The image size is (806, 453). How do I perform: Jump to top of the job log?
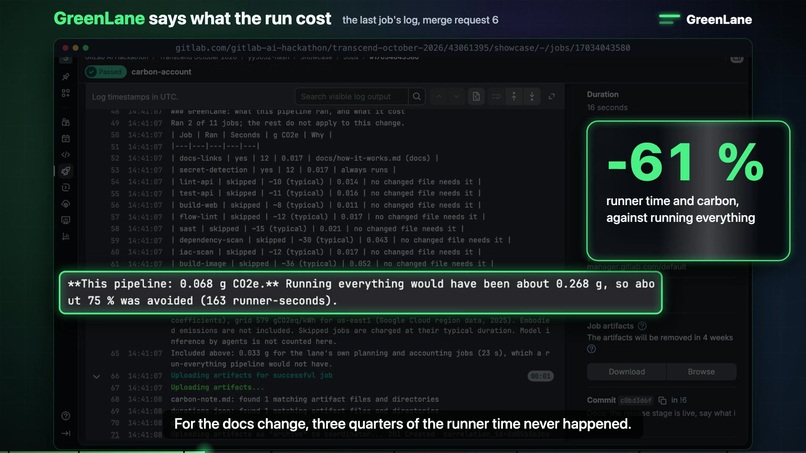click(514, 97)
